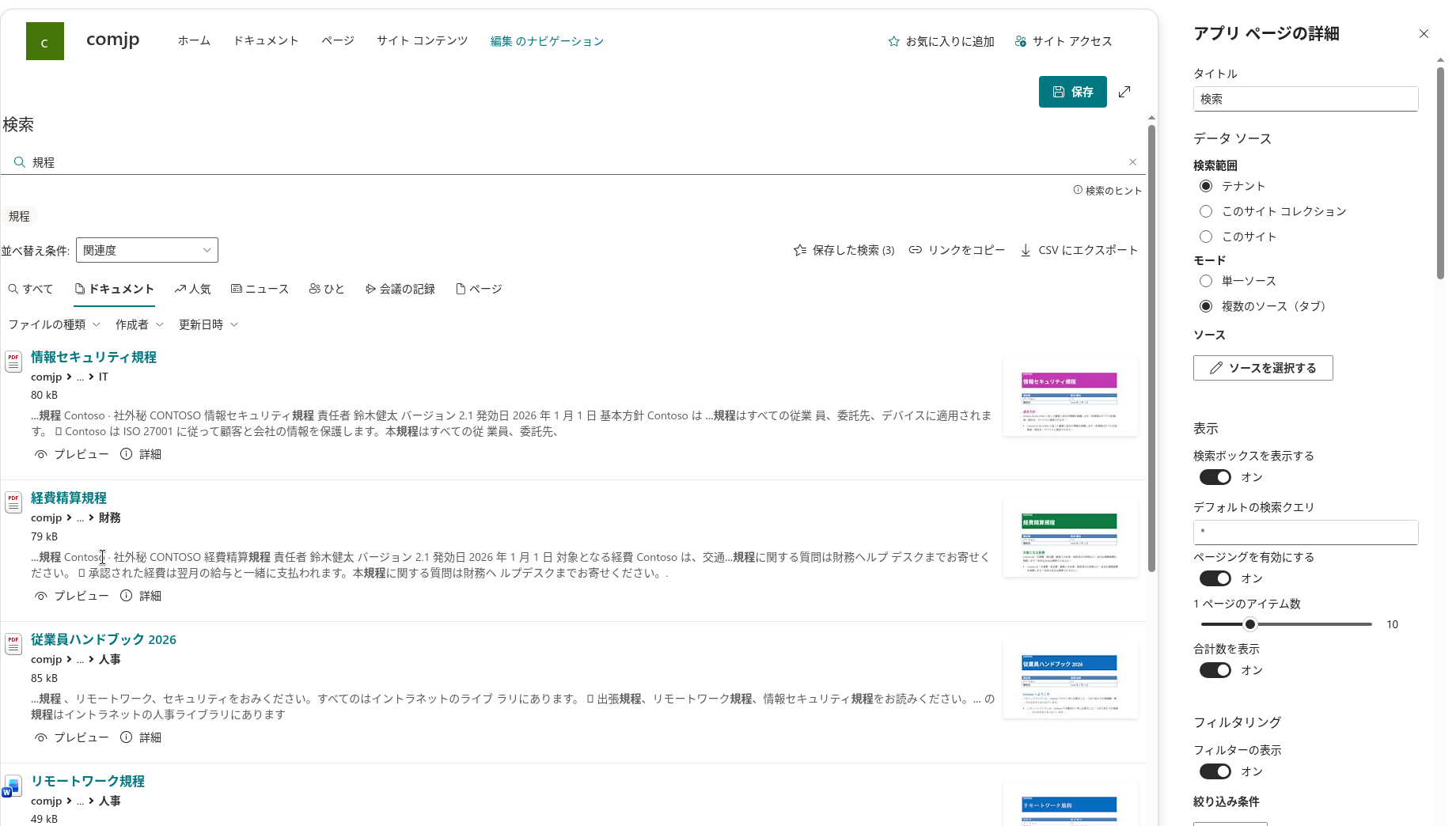Screen dimensions: 1456x826
Task: Select the このサイト radio option
Action: click(1206, 237)
